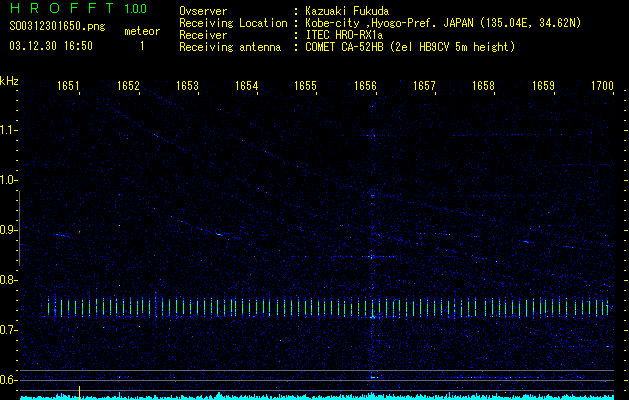This screenshot has height=400, width=629.
Task: Click the 0.6 frequency axis label
Action: point(9,380)
